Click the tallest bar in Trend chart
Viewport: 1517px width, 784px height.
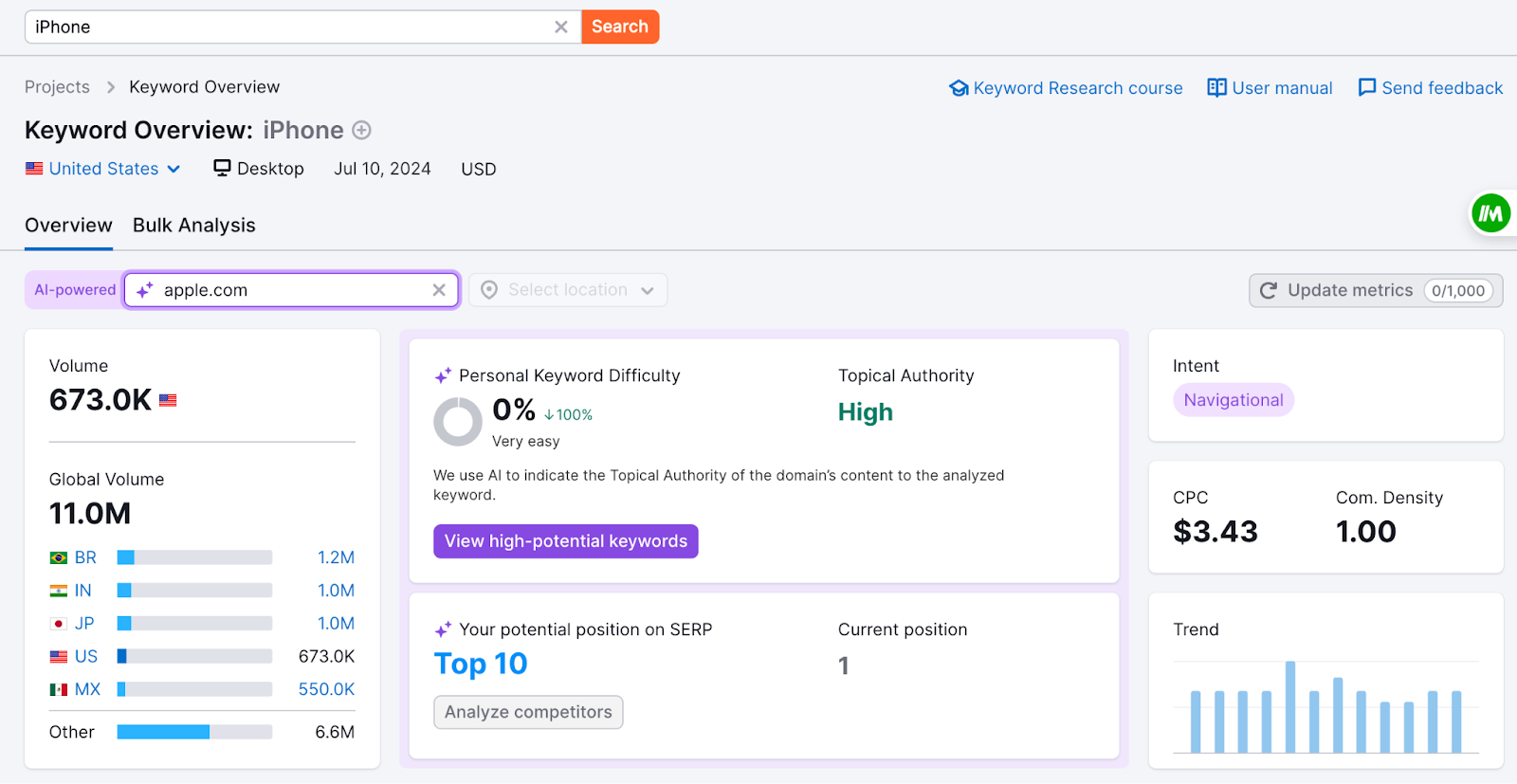click(1290, 706)
